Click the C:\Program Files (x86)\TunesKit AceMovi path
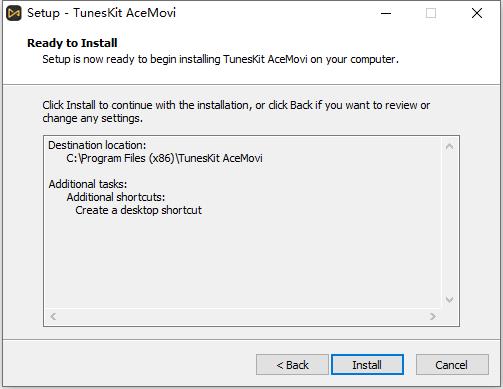This screenshot has width=503, height=389. [x=164, y=158]
